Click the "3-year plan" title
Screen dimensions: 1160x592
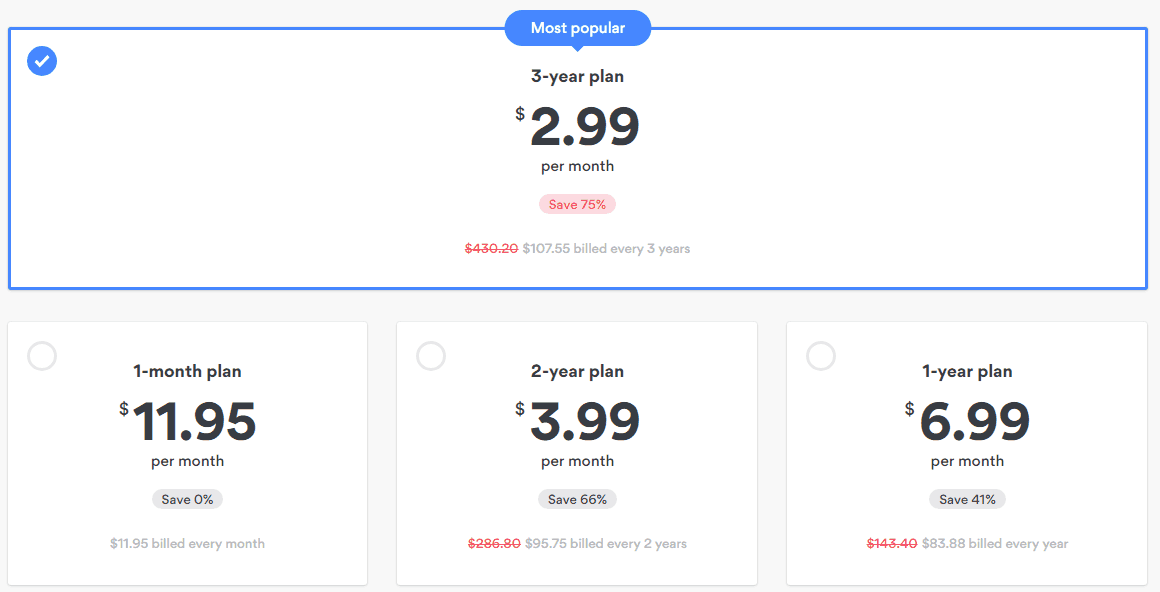[577, 76]
